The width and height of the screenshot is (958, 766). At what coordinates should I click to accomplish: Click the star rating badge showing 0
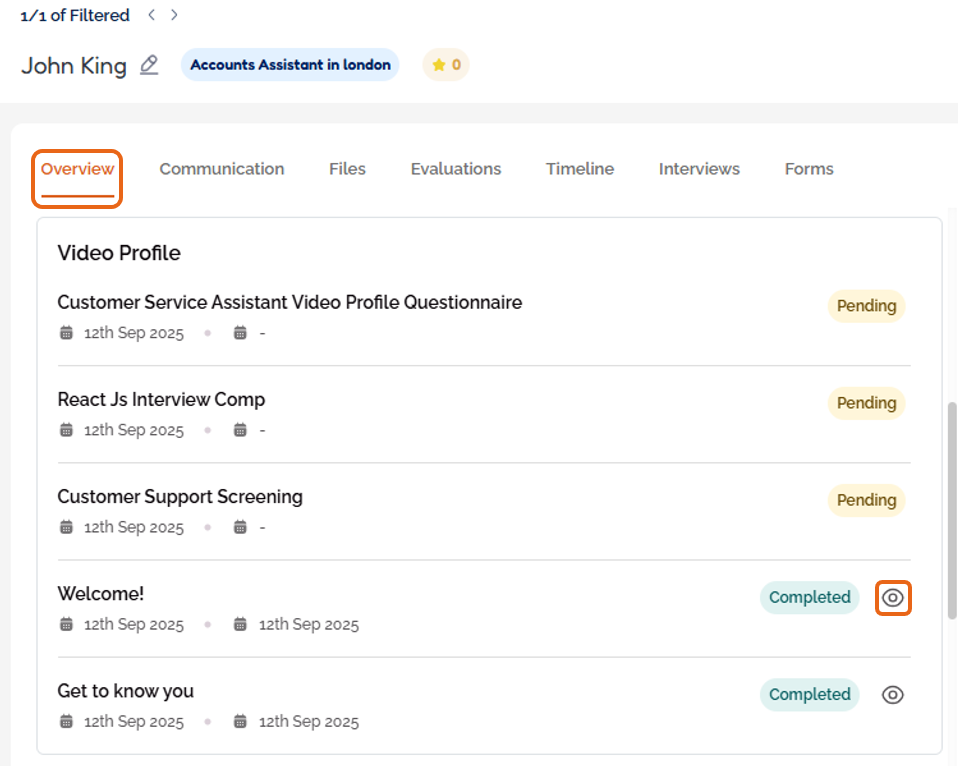[446, 65]
